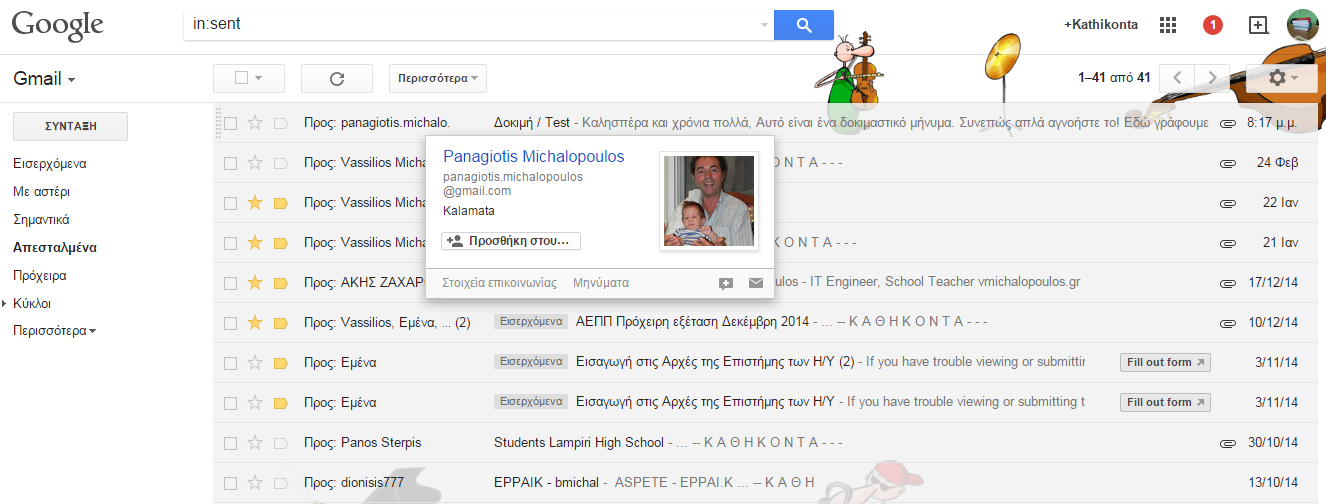
Task: Toggle importance marker on dionisis777 email
Action: pos(280,483)
